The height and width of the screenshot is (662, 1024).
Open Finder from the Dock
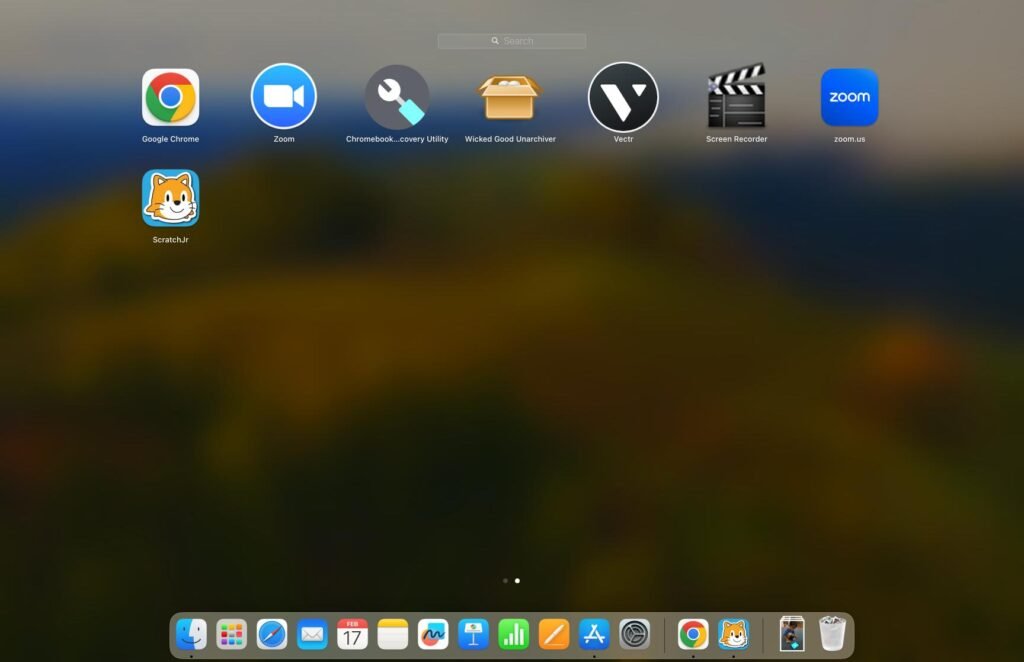click(191, 634)
